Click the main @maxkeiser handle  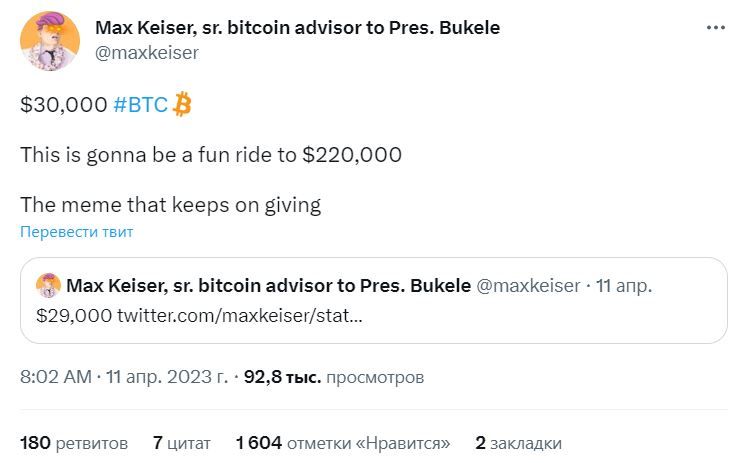click(146, 52)
